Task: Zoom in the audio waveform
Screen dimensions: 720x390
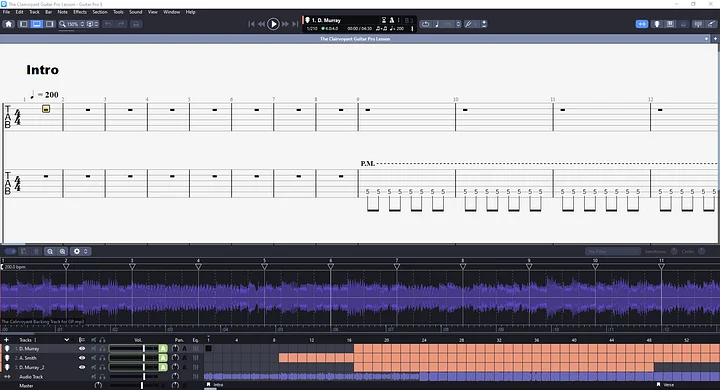Action: click(62, 251)
